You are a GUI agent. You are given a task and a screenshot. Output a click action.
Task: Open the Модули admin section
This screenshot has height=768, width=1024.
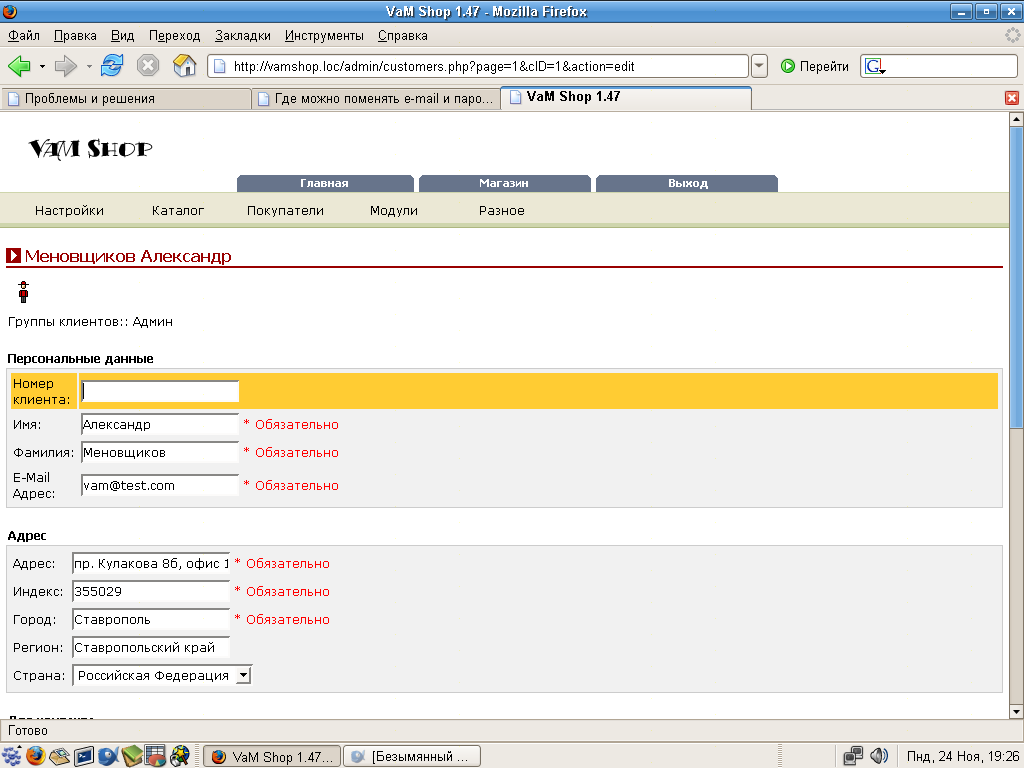coord(394,210)
